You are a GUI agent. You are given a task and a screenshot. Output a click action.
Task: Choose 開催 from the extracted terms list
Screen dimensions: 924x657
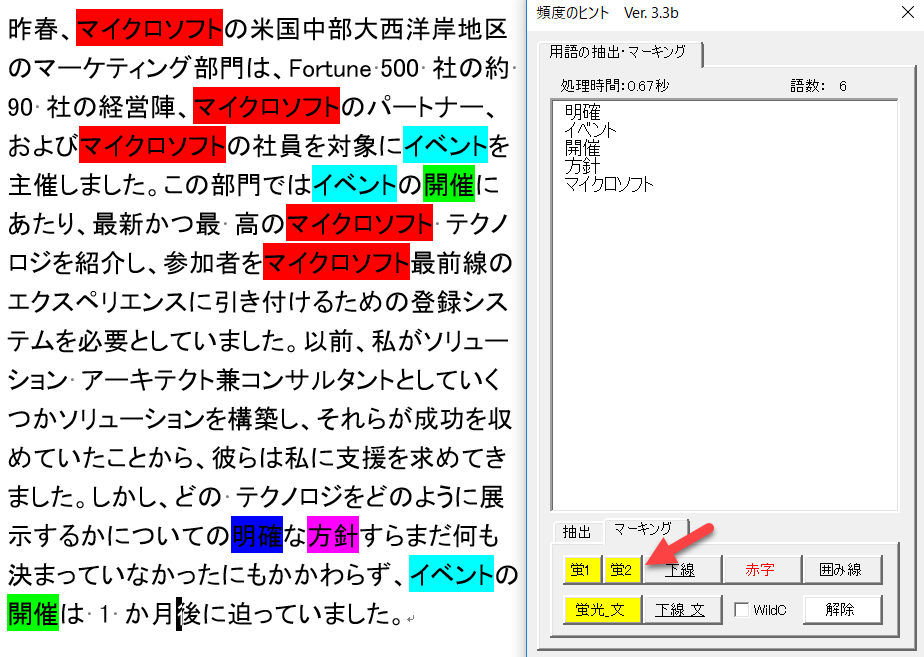click(x=583, y=148)
